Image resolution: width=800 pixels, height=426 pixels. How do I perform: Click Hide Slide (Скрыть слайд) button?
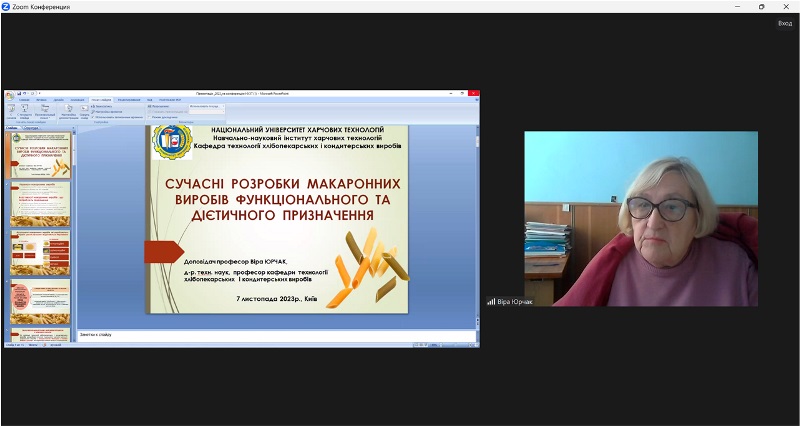[84, 112]
